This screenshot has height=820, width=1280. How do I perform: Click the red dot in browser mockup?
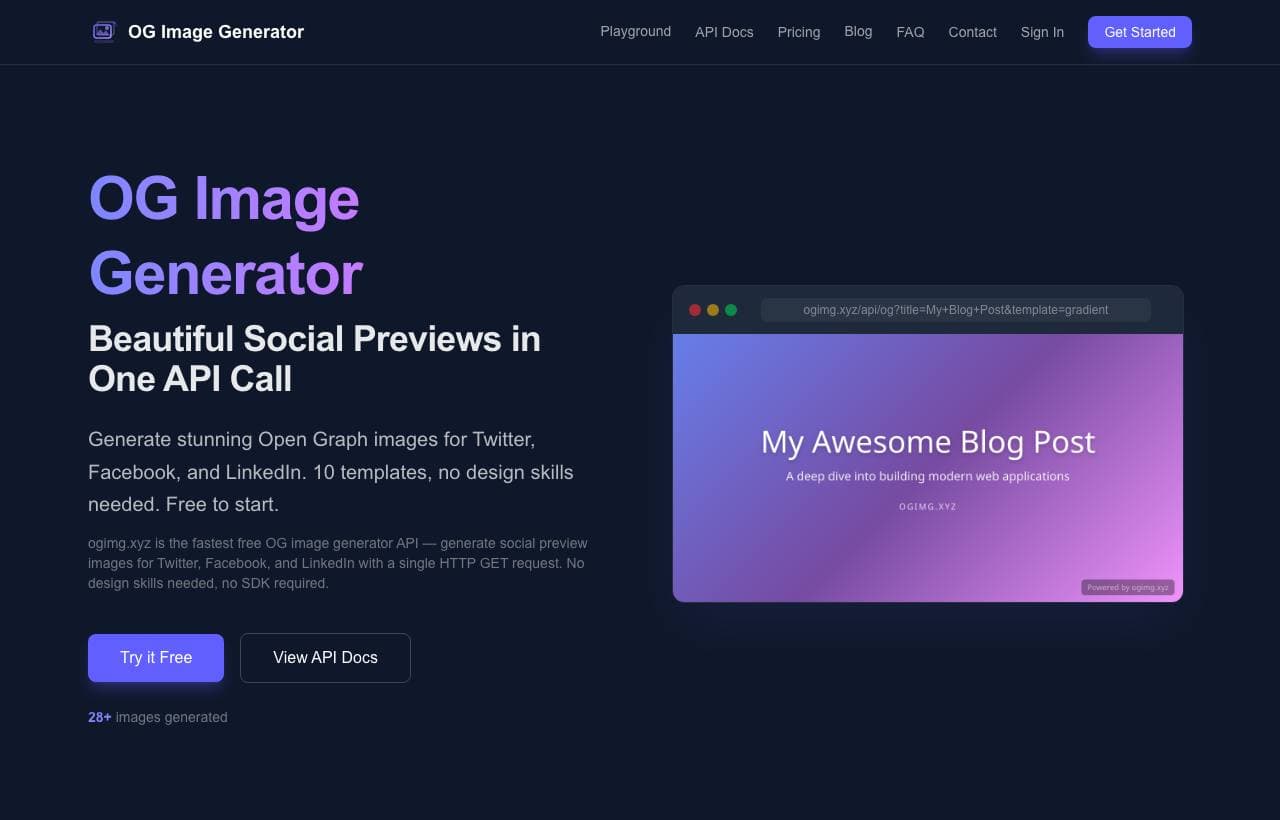[695, 310]
